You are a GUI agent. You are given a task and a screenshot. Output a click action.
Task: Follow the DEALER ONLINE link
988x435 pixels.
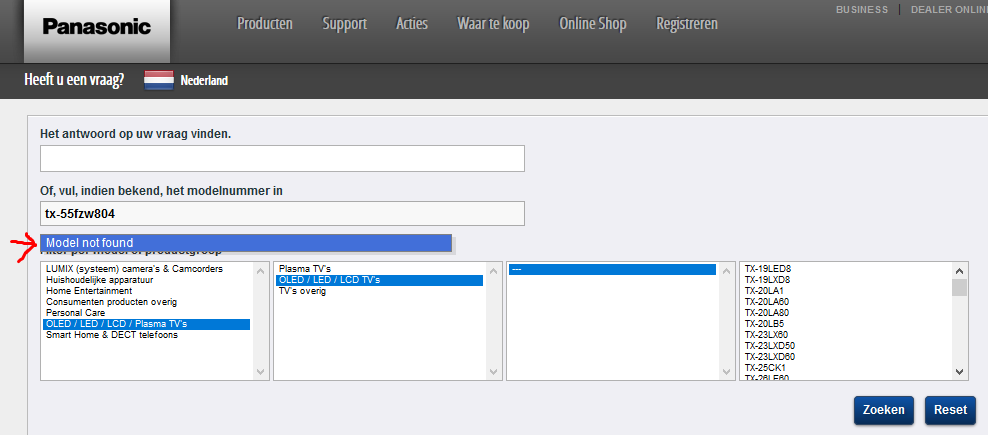pos(949,9)
